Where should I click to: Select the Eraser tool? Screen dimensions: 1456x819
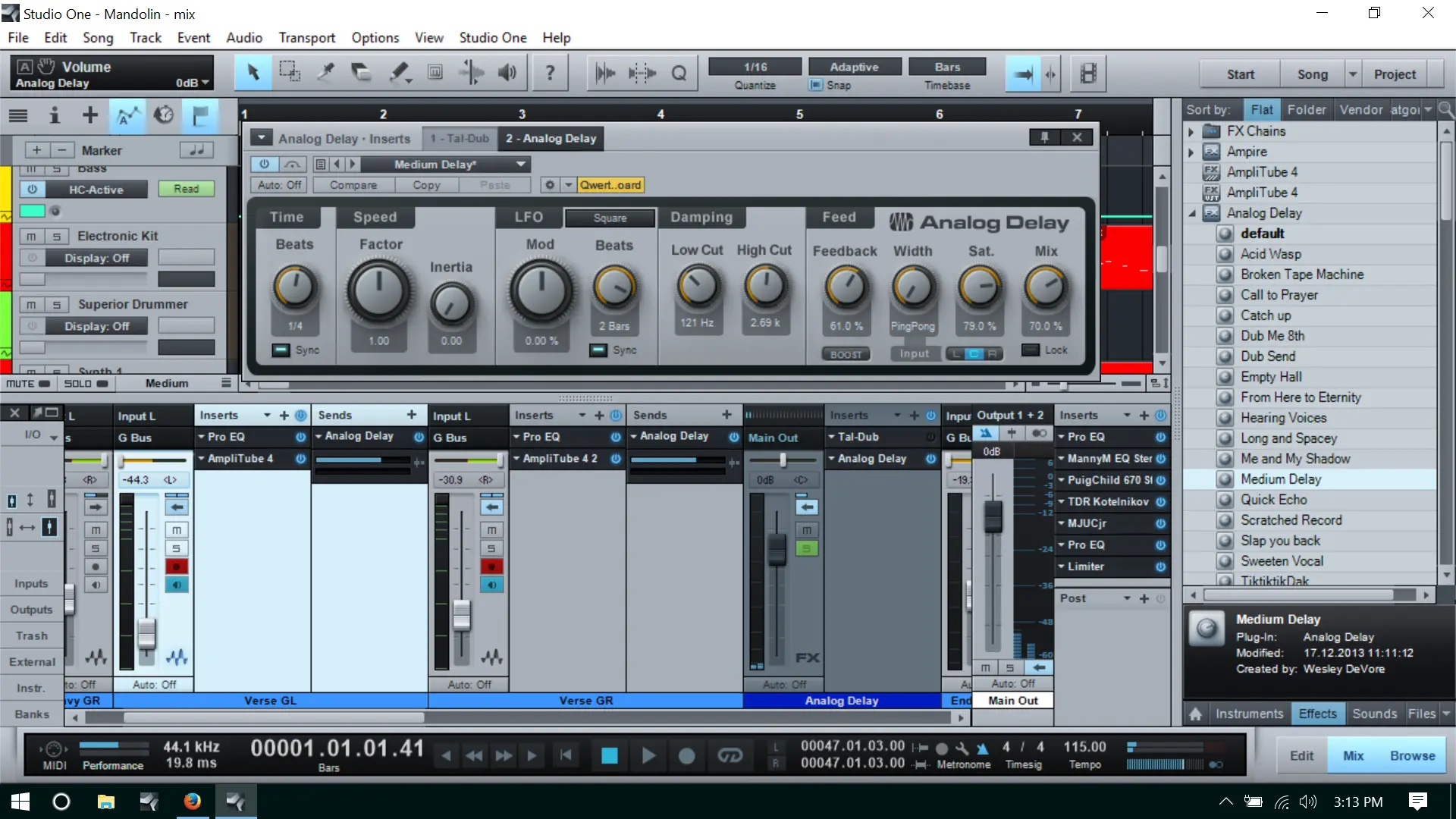(362, 74)
